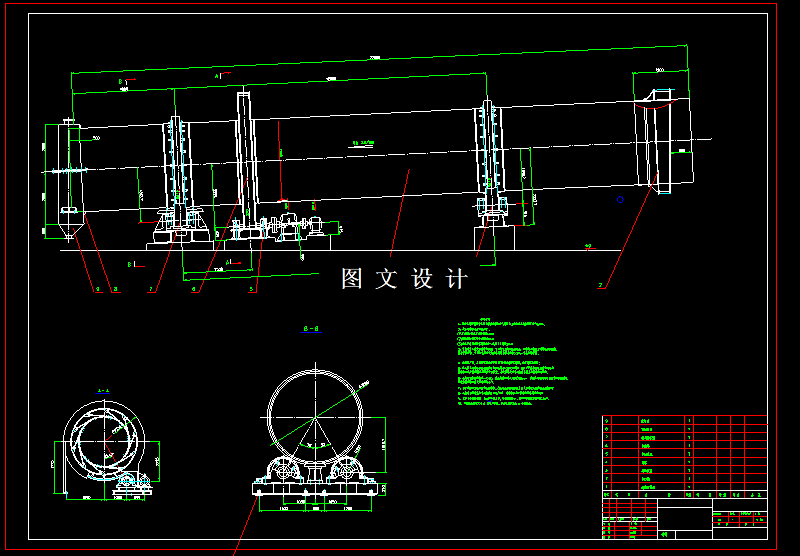Click the parts list header row
The height and width of the screenshot is (556, 800).
(x=685, y=495)
